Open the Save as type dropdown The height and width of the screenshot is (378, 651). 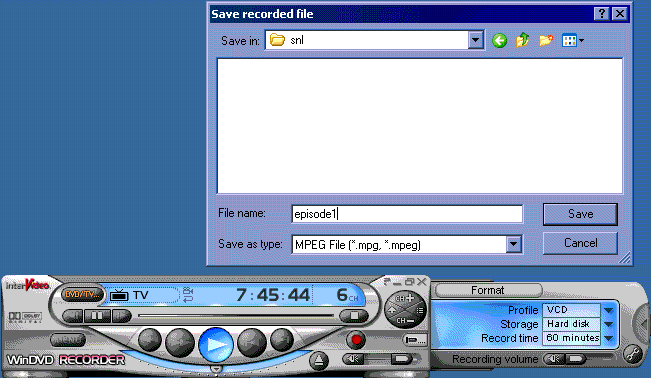tap(514, 244)
